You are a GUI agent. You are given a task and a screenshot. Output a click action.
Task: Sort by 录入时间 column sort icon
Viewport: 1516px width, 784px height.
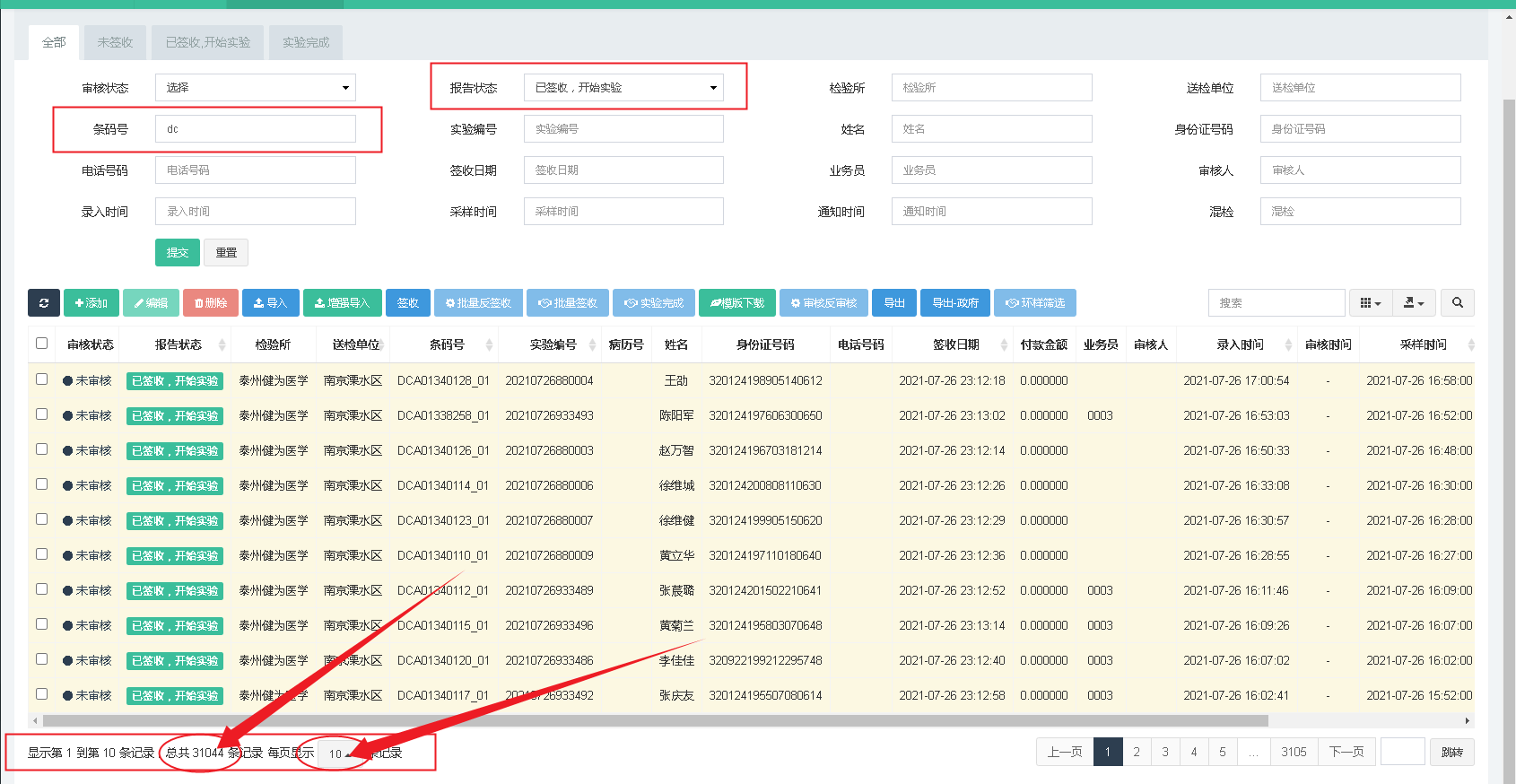point(1288,345)
